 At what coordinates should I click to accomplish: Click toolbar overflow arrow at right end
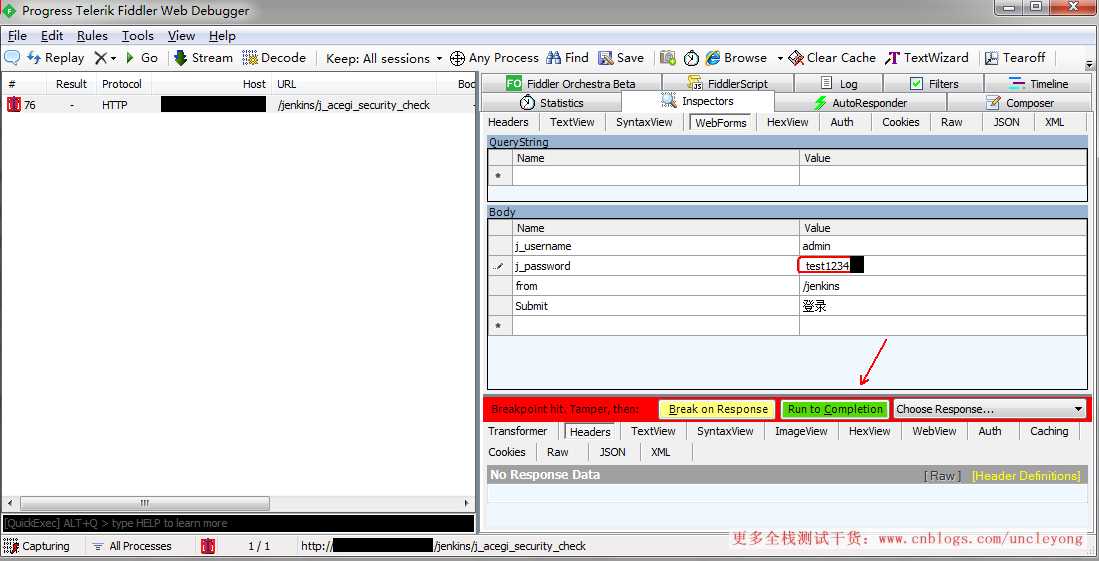click(1089, 64)
